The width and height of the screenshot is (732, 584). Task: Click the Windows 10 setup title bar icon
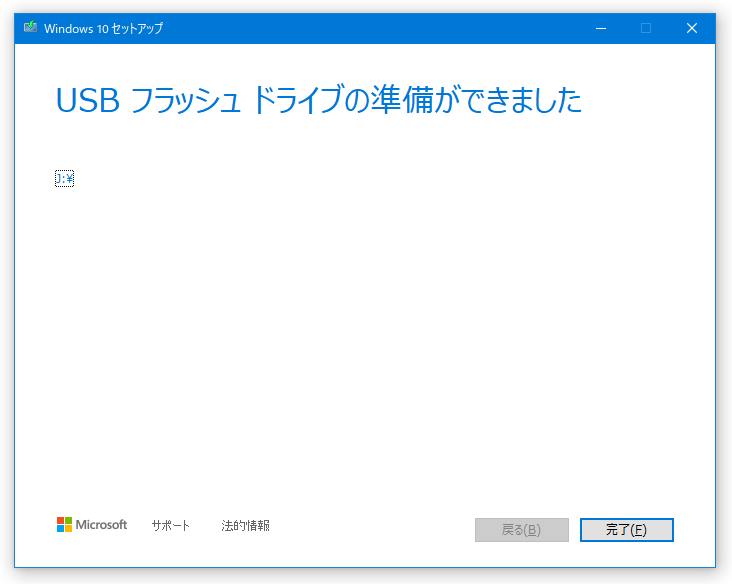tap(30, 27)
